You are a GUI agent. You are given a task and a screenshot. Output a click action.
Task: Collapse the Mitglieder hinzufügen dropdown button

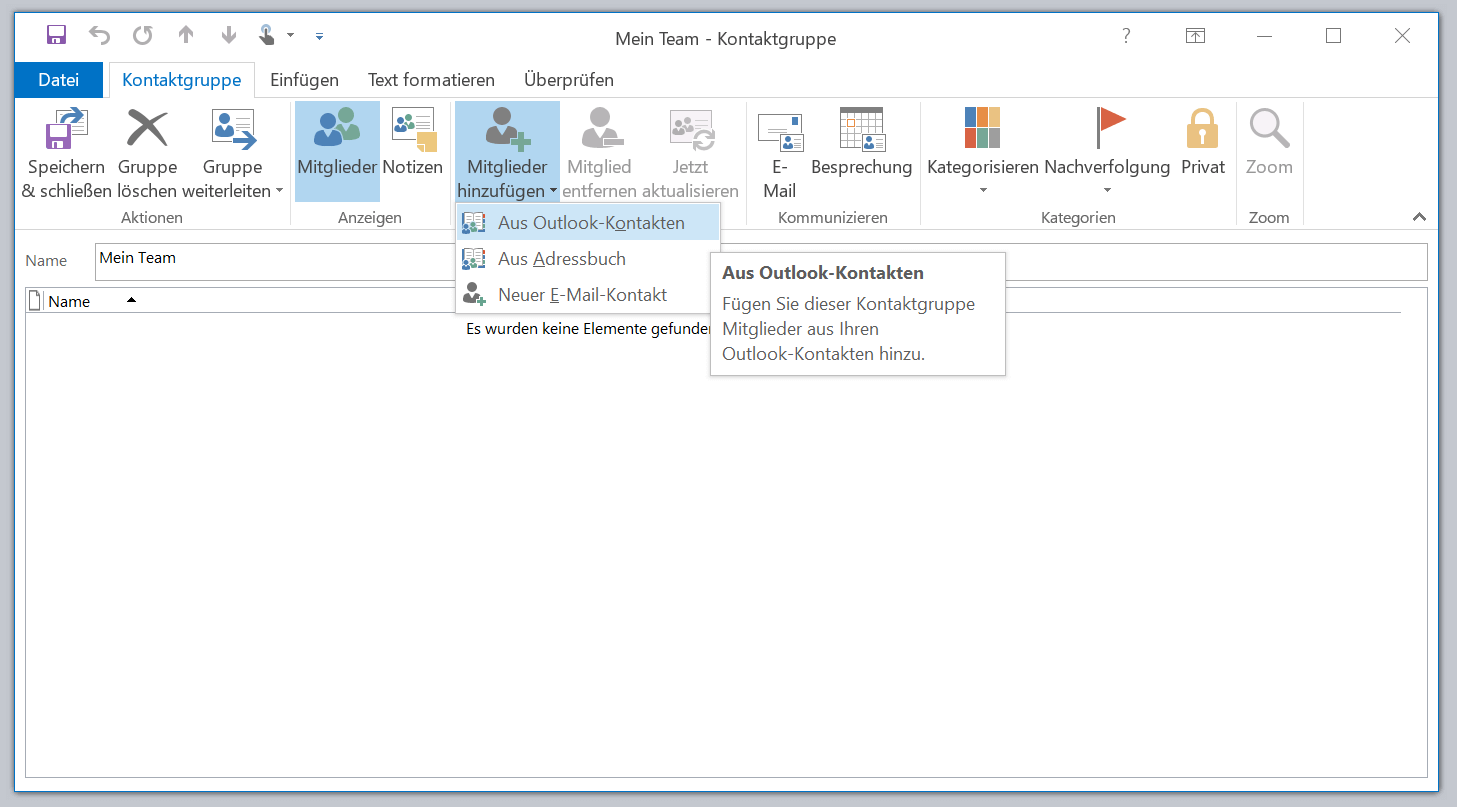[x=507, y=152]
